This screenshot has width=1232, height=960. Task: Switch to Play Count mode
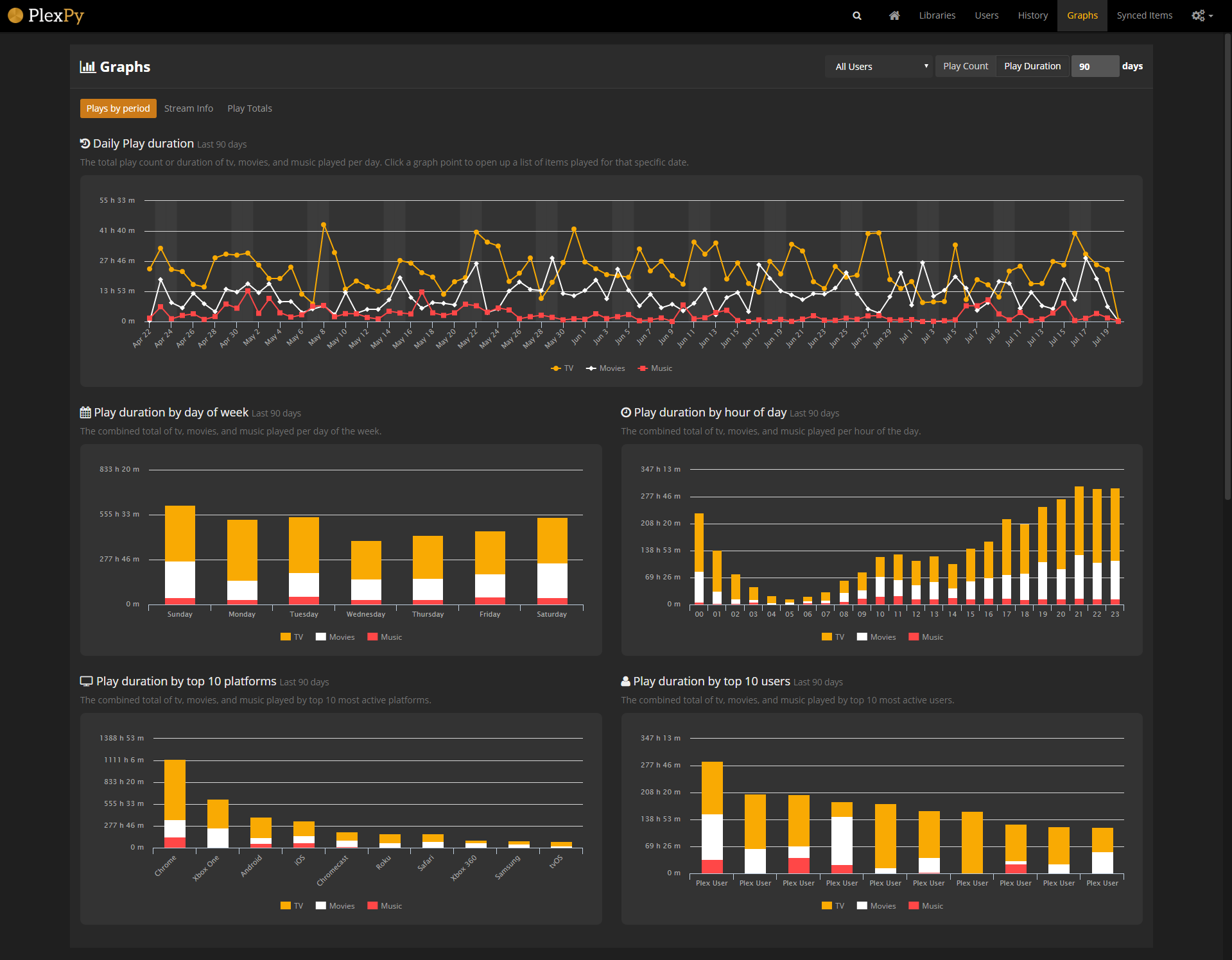[965, 66]
